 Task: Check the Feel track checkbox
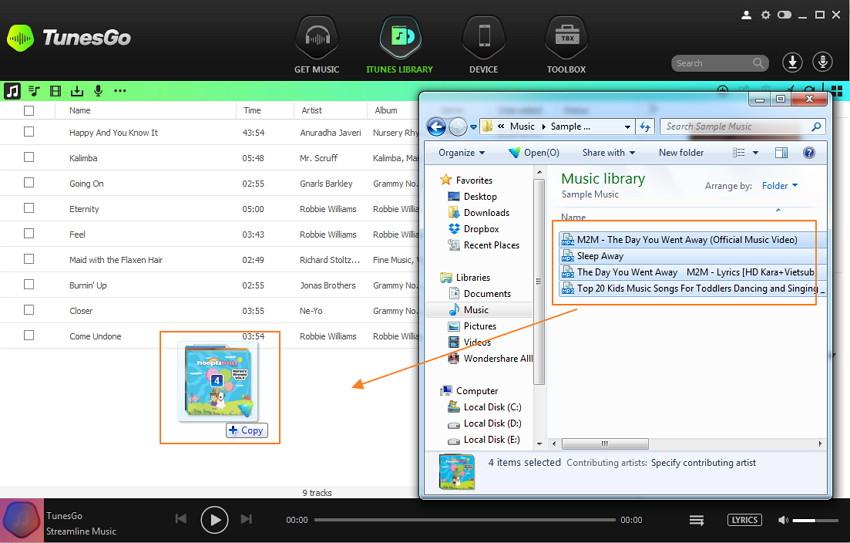tap(29, 234)
